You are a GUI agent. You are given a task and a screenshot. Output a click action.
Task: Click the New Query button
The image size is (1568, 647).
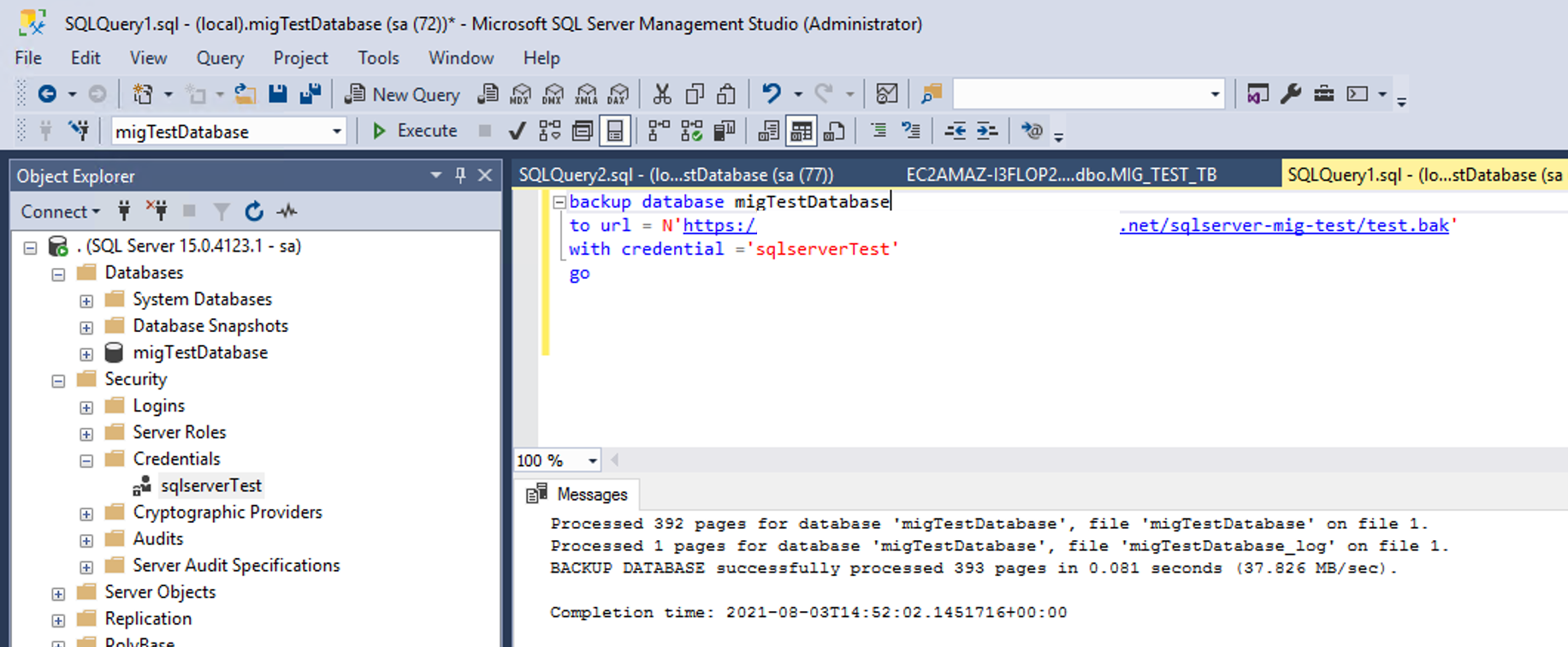402,94
